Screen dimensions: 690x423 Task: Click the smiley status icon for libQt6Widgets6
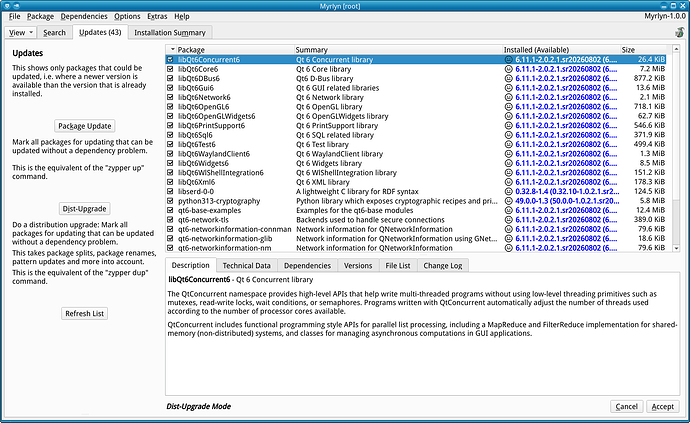[x=508, y=163]
